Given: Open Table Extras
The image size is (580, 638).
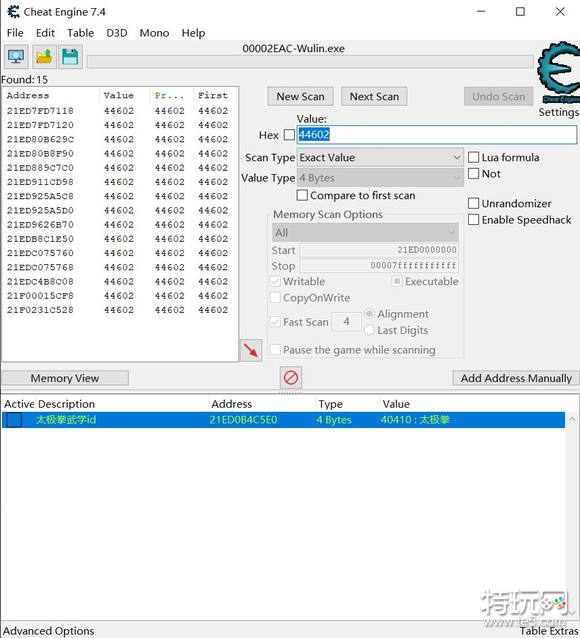Looking at the screenshot, I should click(549, 631).
